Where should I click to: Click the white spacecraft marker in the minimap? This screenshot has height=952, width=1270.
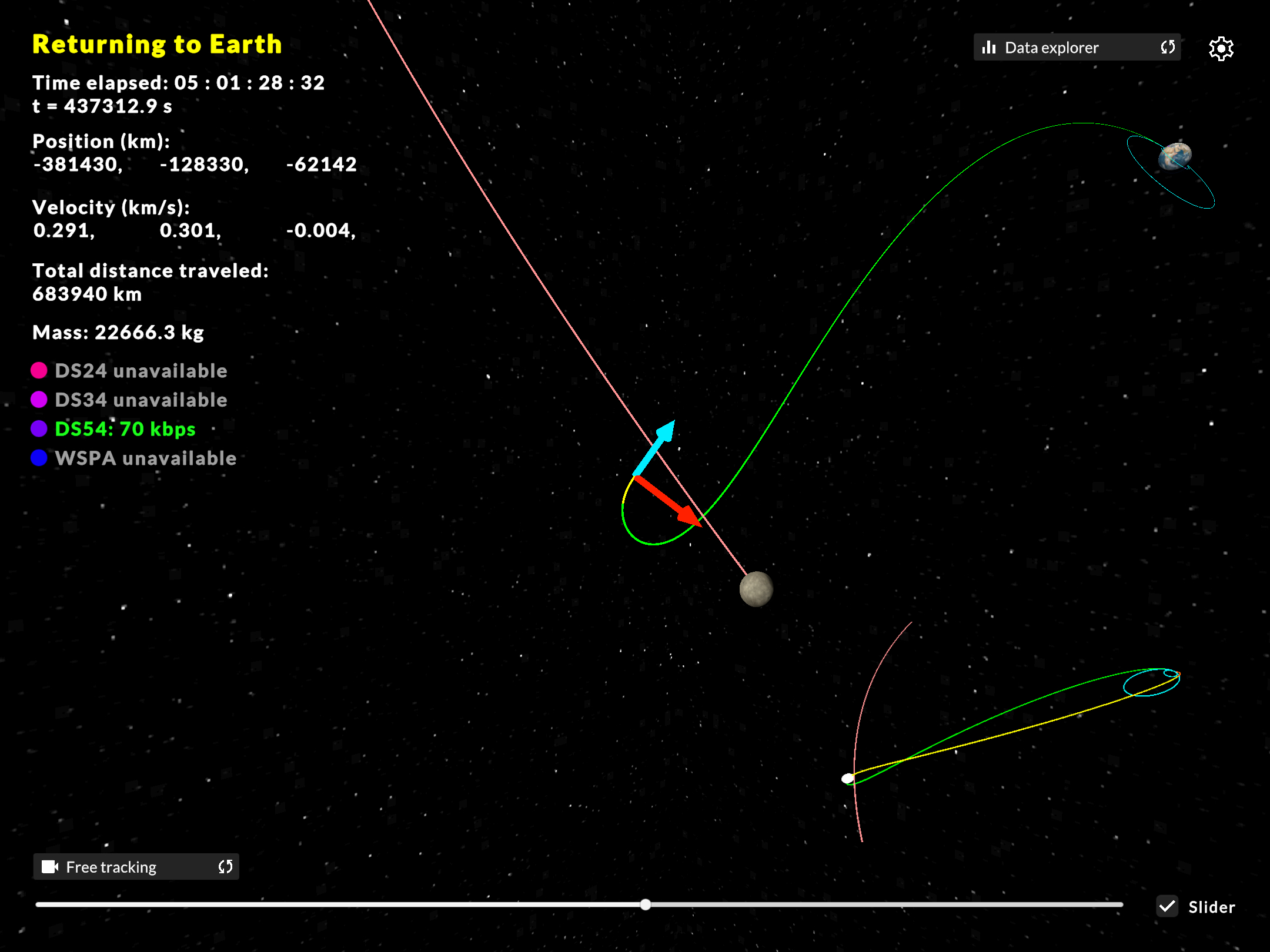[x=847, y=779]
